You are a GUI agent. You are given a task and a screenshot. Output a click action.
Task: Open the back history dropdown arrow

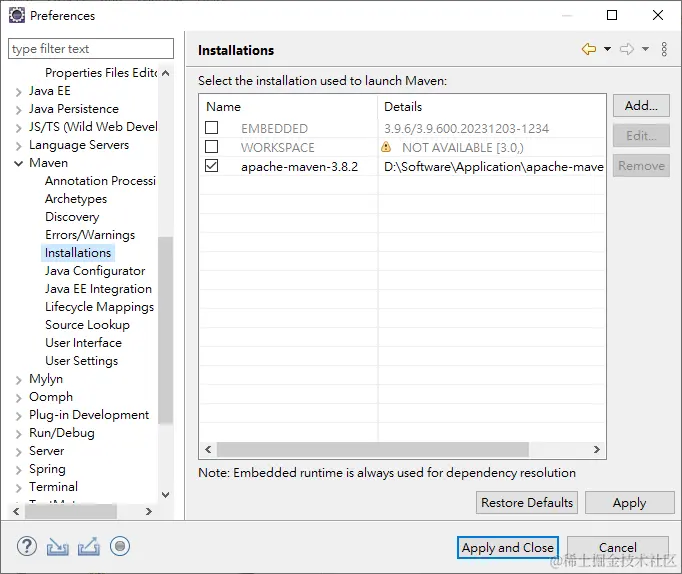(608, 49)
